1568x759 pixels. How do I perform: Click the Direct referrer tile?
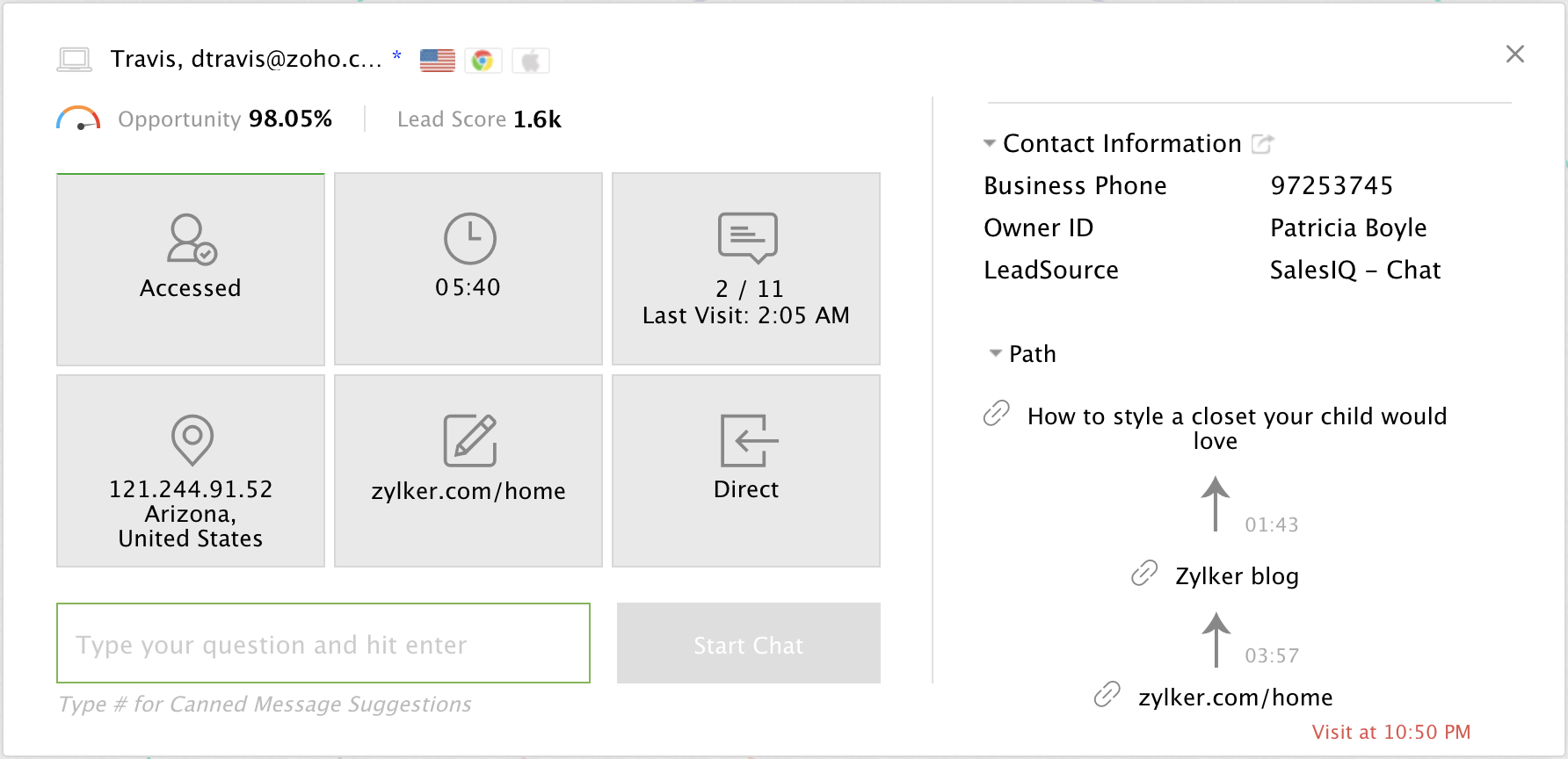(x=746, y=471)
